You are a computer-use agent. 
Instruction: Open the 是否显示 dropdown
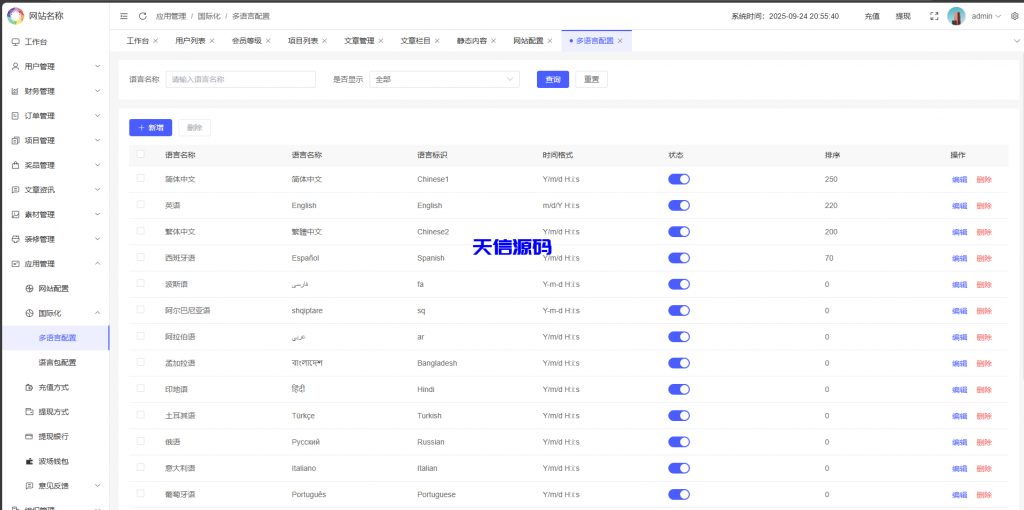click(x=444, y=79)
